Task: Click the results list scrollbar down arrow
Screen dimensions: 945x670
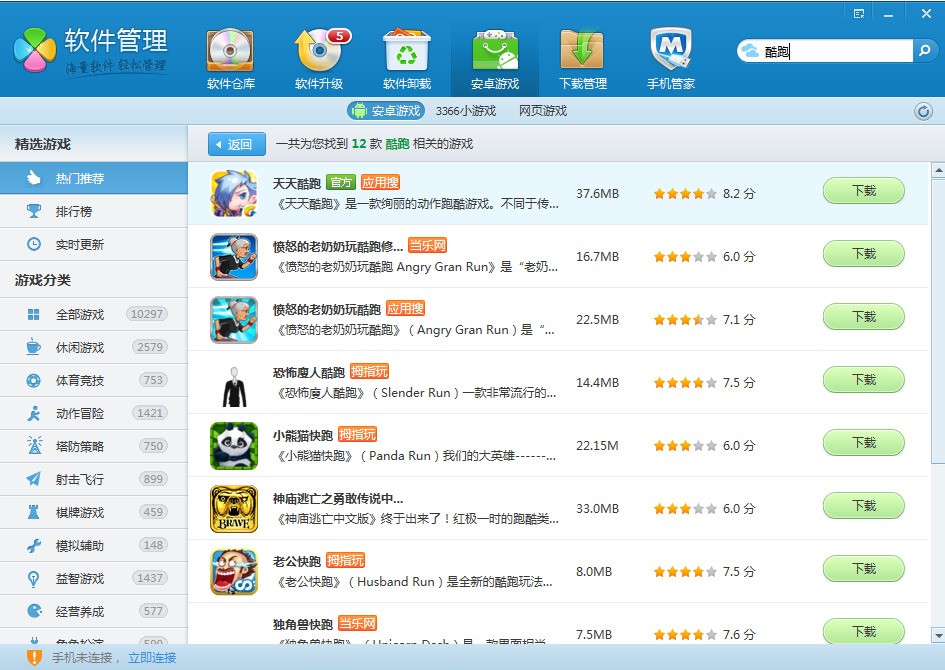Action: pyautogui.click(x=938, y=635)
